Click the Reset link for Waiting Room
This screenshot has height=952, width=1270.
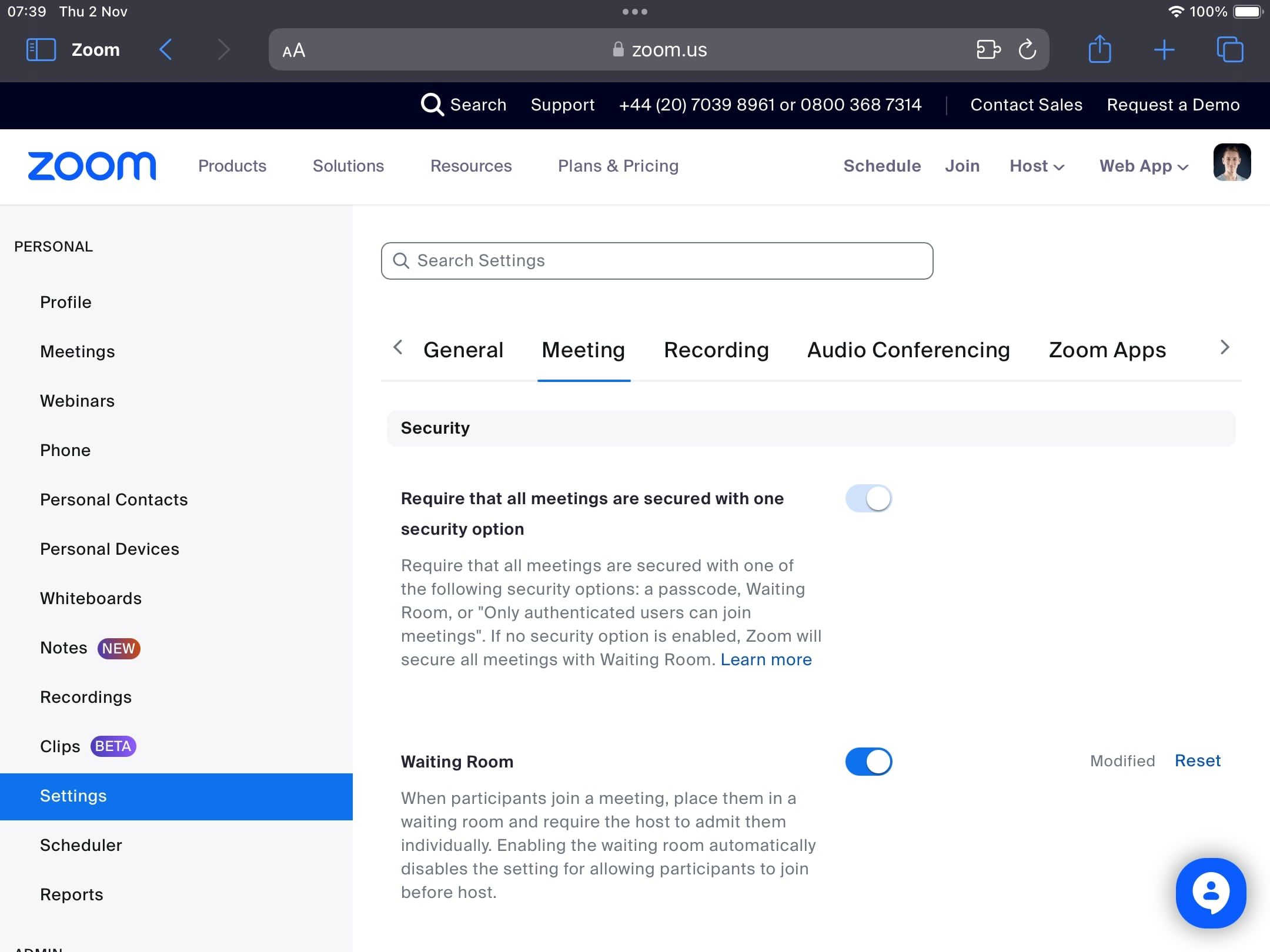point(1197,761)
